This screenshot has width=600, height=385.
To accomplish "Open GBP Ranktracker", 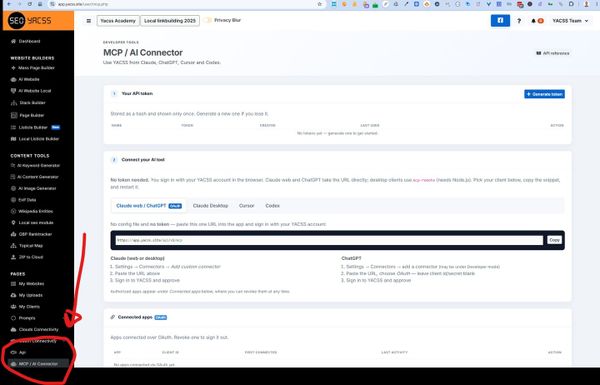I will point(31,234).
